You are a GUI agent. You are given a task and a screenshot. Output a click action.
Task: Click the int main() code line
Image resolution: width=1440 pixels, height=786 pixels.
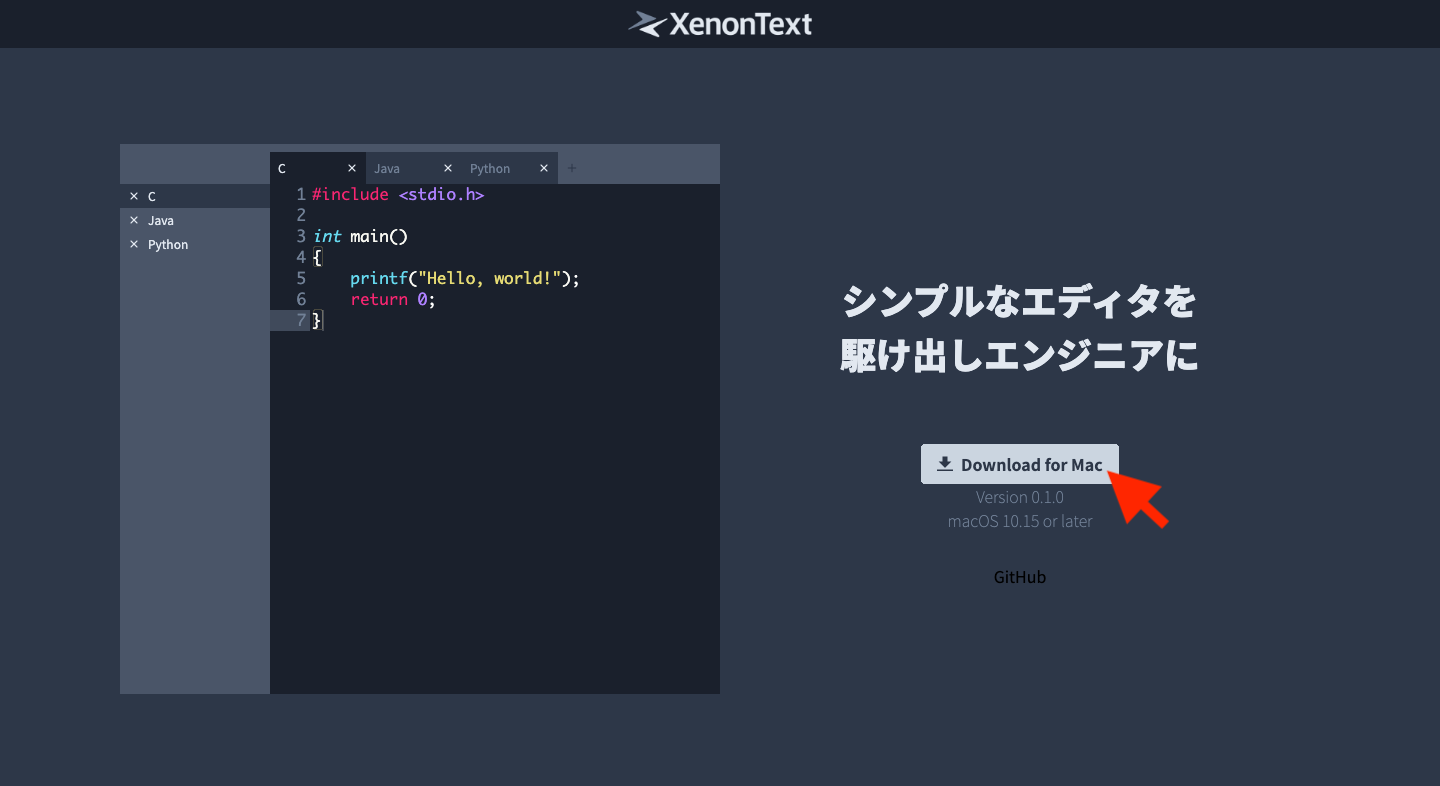click(x=361, y=236)
